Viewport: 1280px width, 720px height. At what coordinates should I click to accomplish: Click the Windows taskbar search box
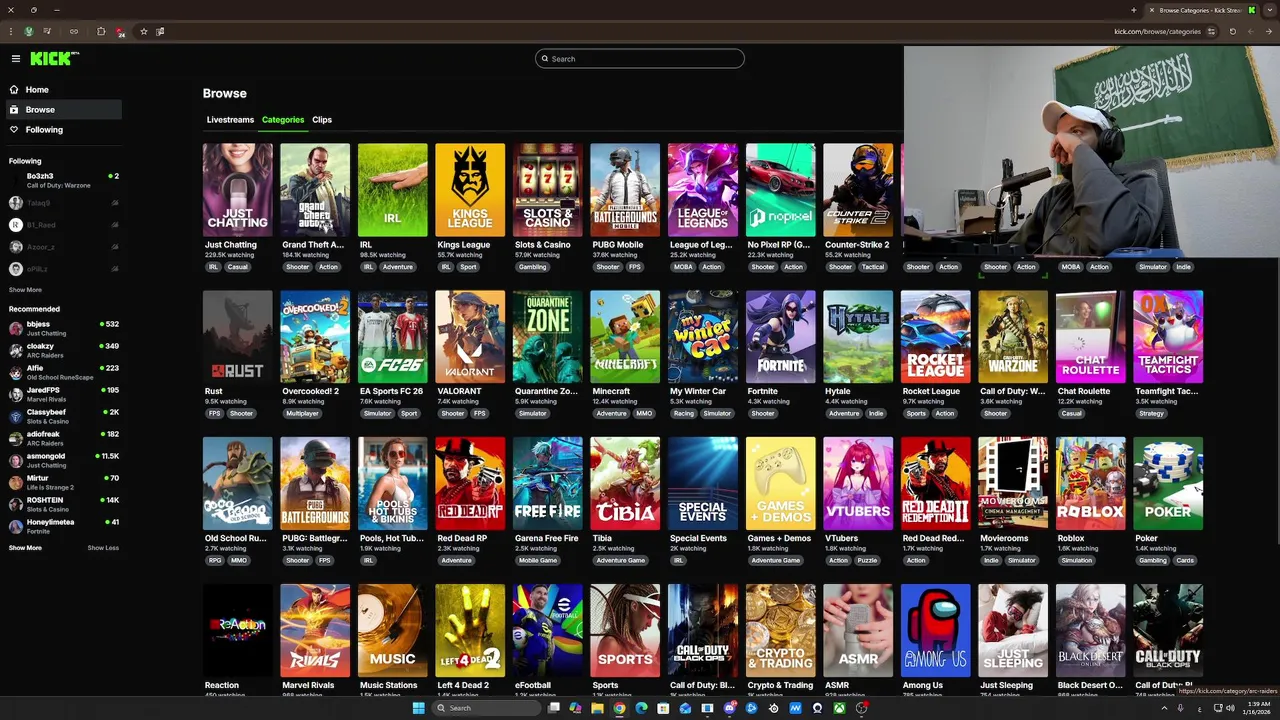[487, 708]
